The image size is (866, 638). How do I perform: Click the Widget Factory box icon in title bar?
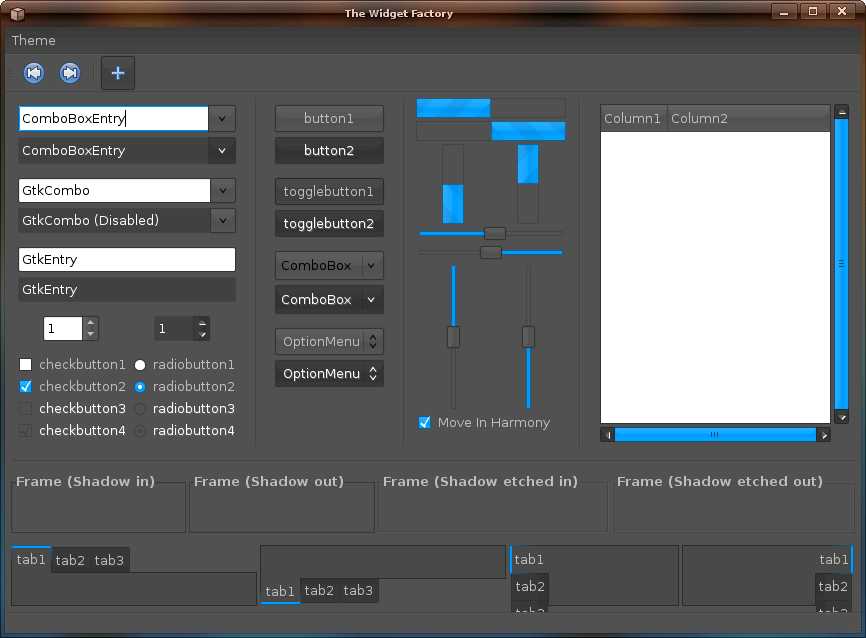[17, 13]
